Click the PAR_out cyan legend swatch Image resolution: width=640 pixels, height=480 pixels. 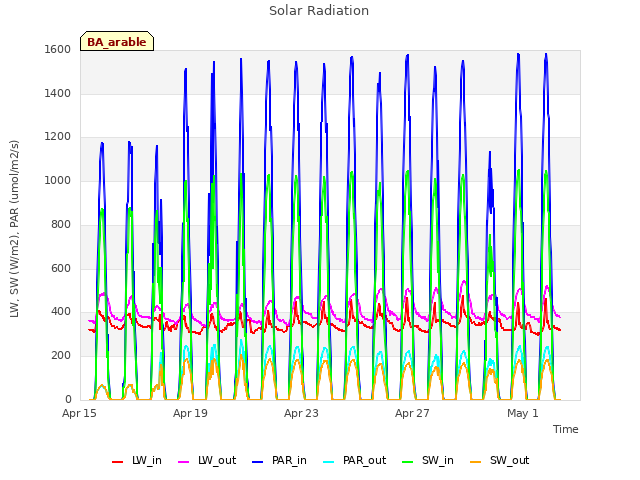pyautogui.click(x=329, y=462)
